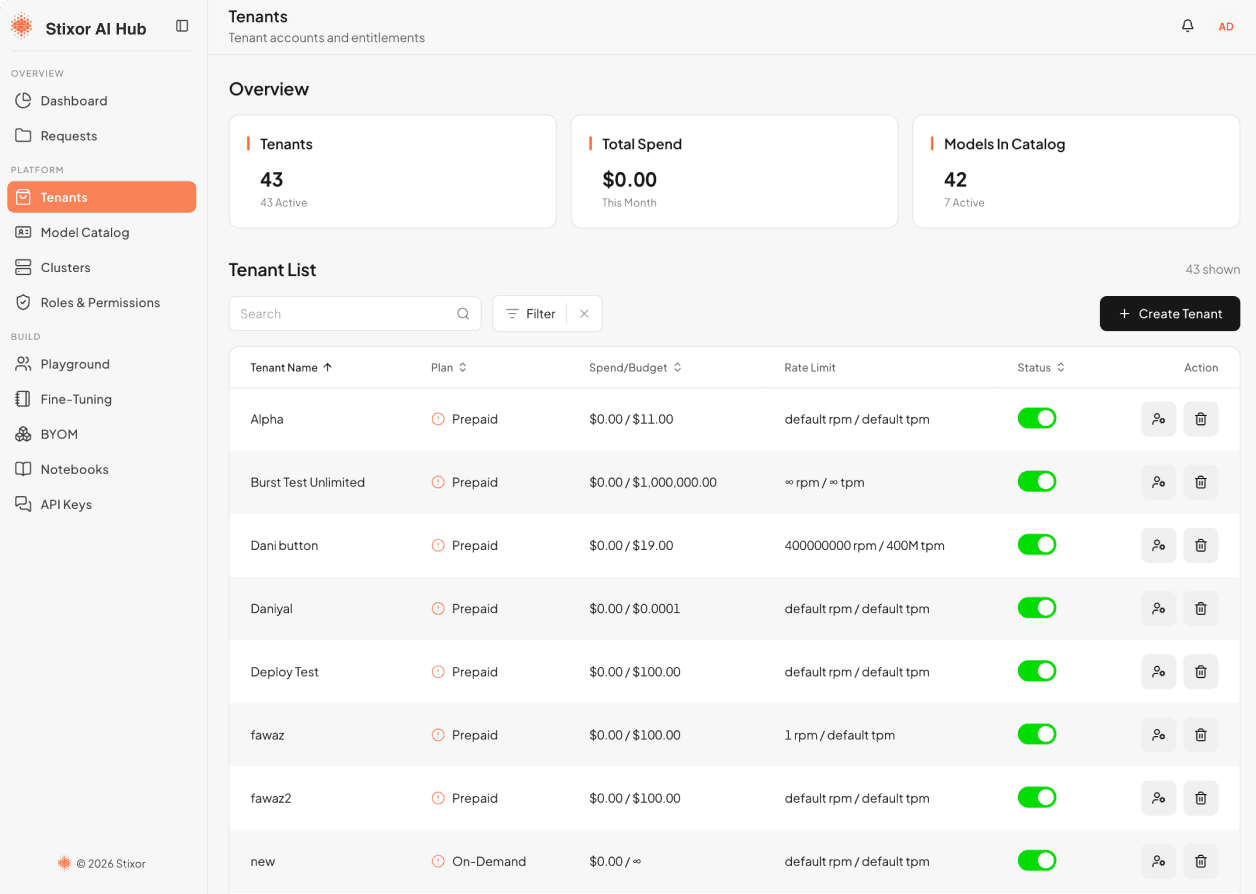Viewport: 1256px width, 894px height.
Task: Click the '400000000 rpm / 400M tpm' rate limit
Action: tap(865, 546)
